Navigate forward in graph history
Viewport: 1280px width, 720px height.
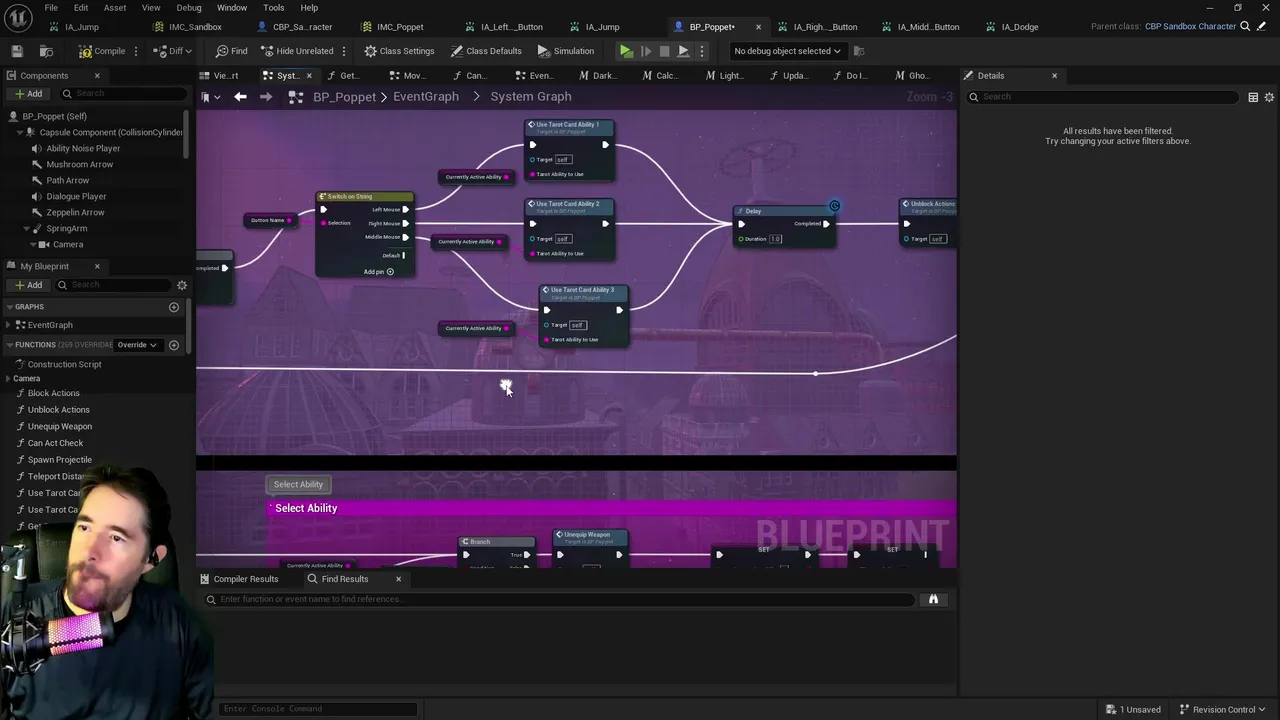pyautogui.click(x=266, y=96)
